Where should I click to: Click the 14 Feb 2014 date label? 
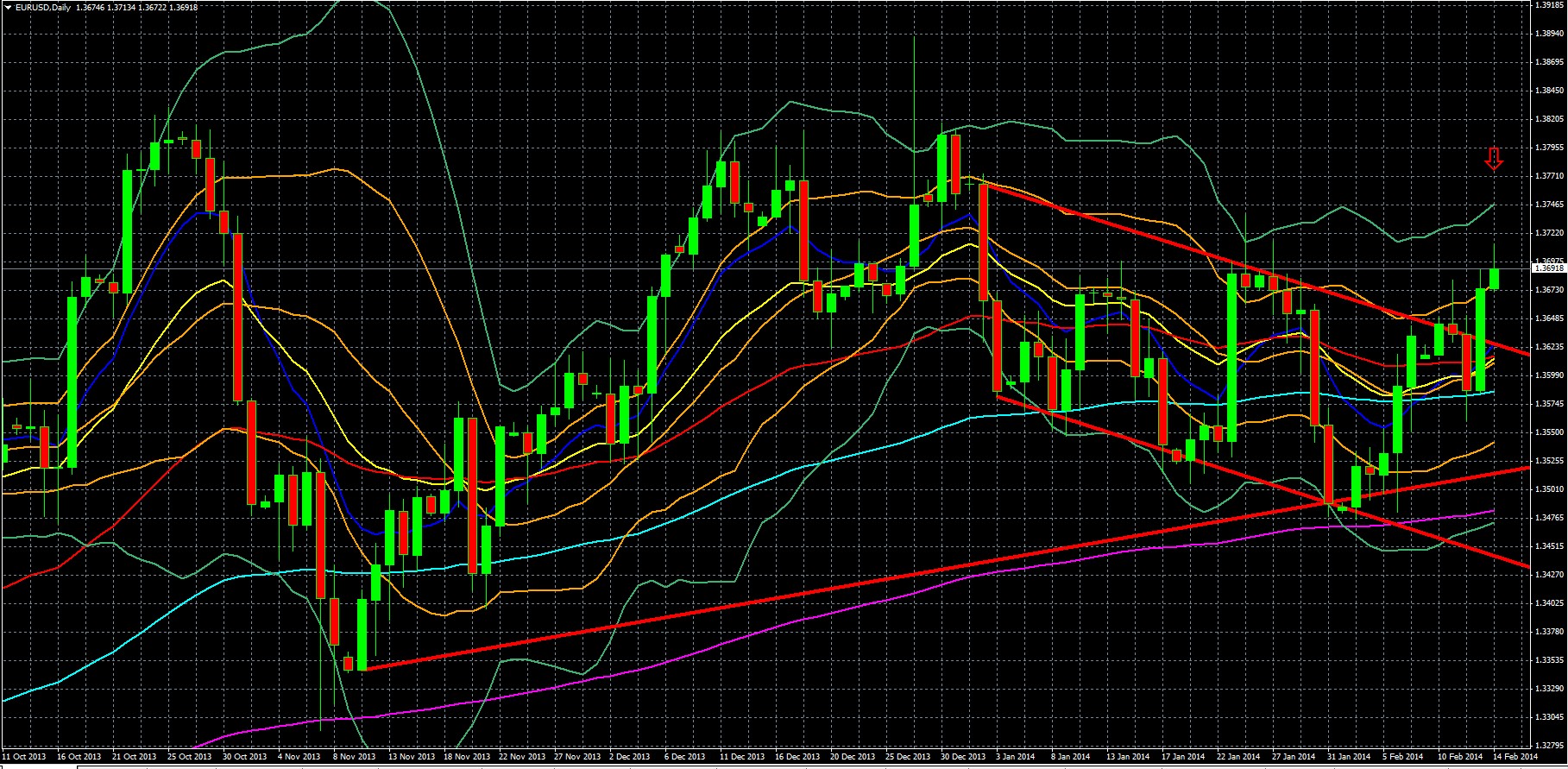[1515, 756]
